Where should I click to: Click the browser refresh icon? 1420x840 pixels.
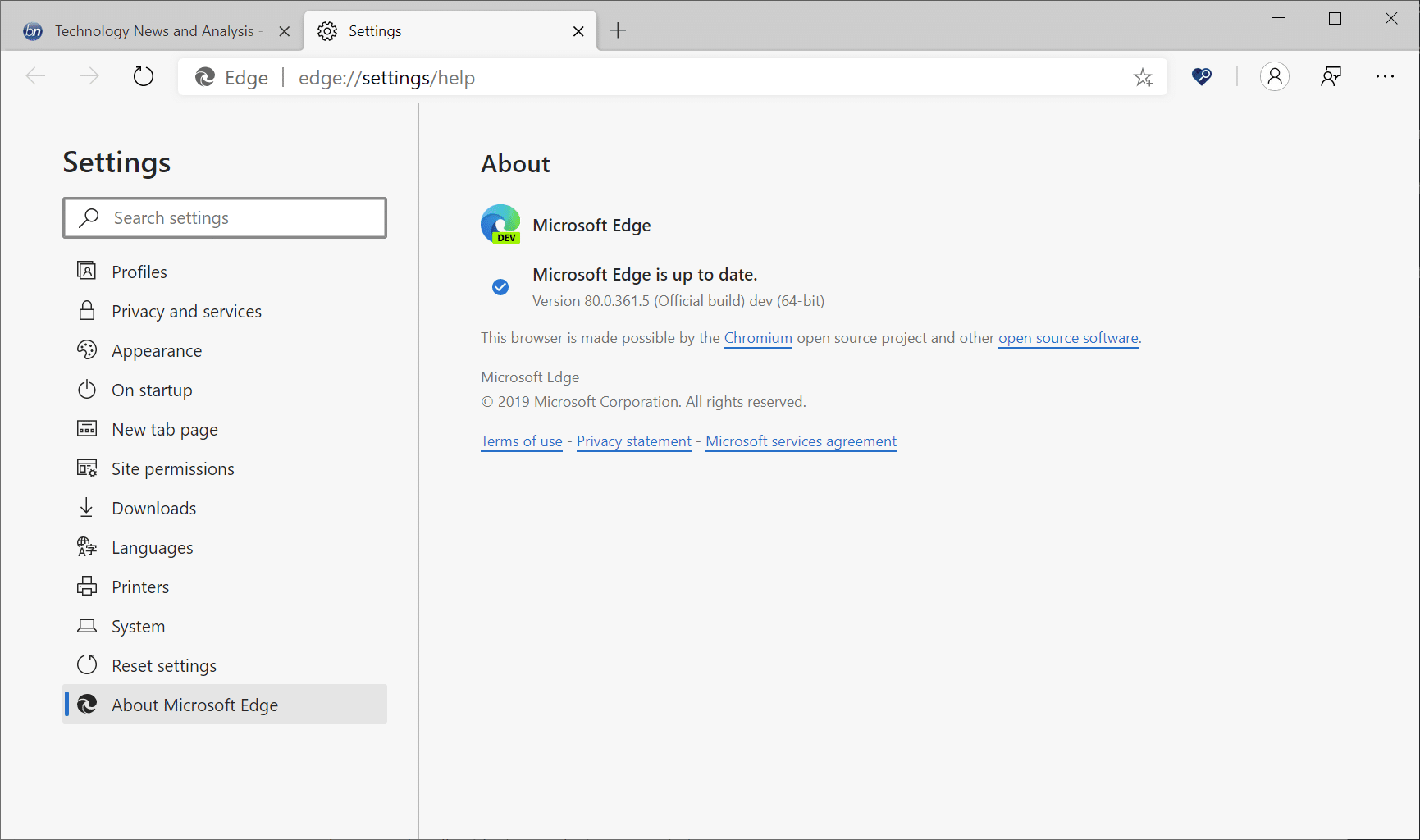[x=144, y=77]
